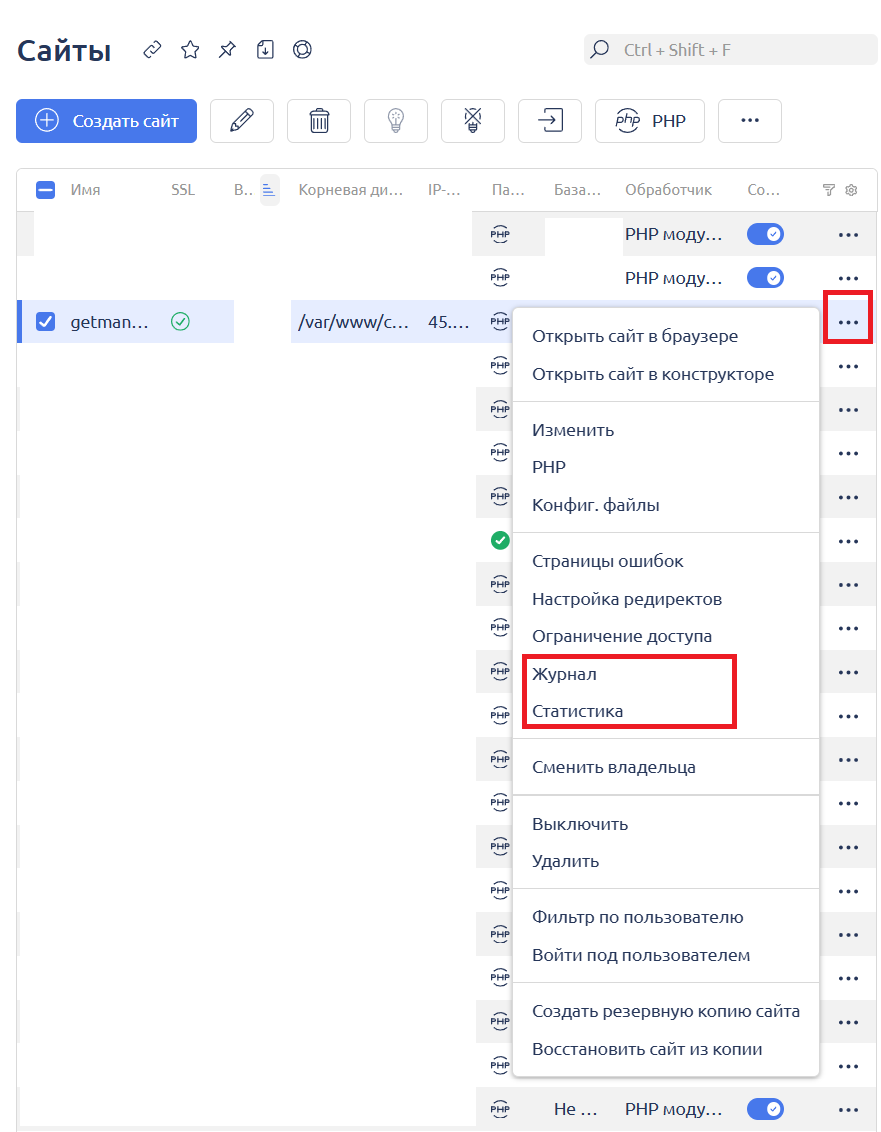
Task: Click the login-as-user arrow icon
Action: point(550,121)
